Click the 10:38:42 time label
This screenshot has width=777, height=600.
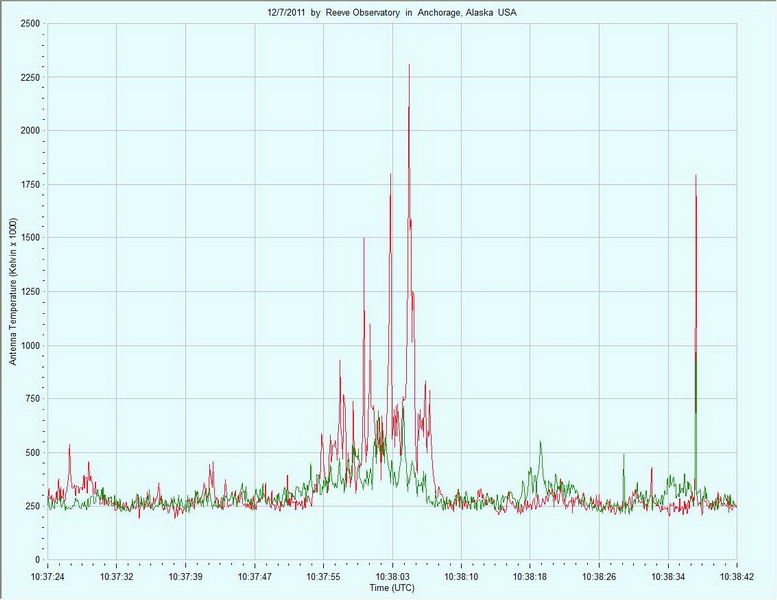[x=737, y=577]
